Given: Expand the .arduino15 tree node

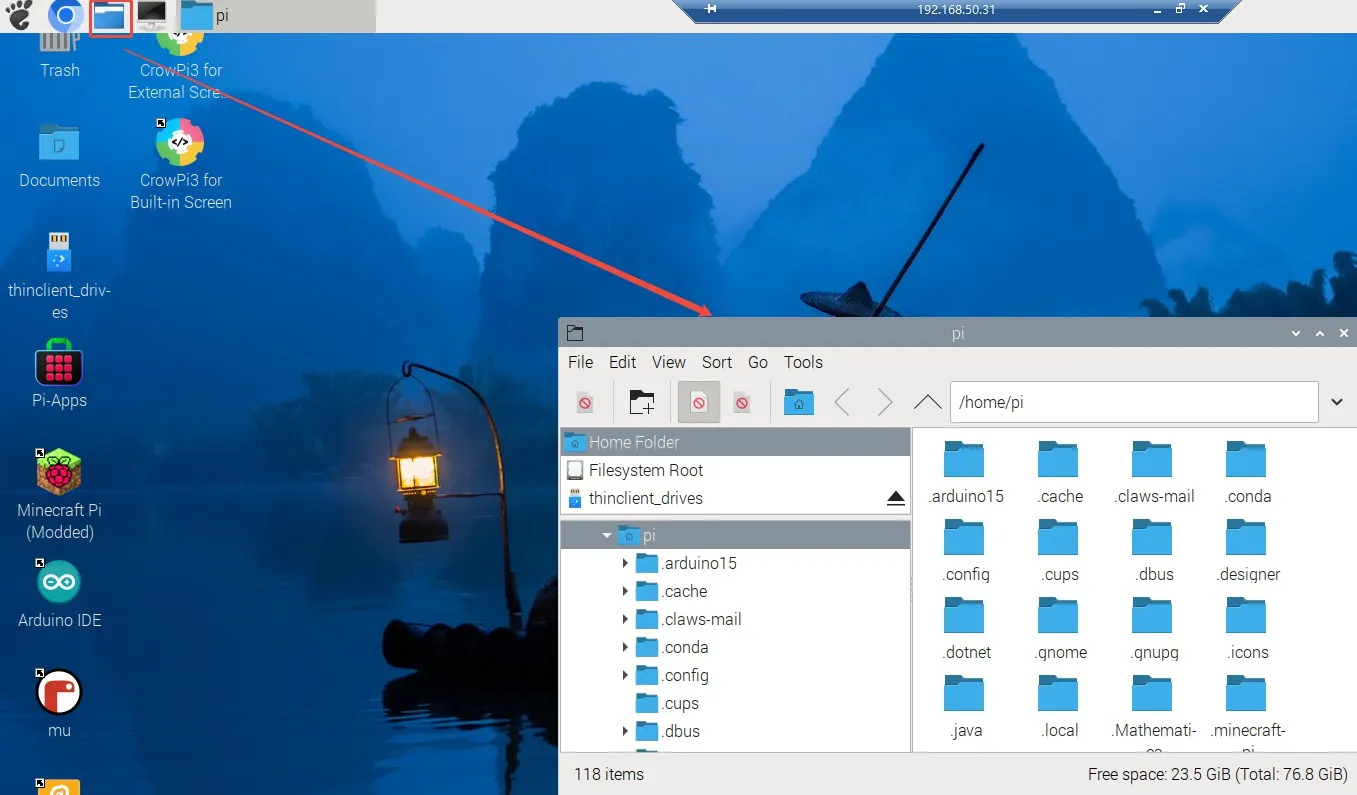Looking at the screenshot, I should click(x=625, y=563).
